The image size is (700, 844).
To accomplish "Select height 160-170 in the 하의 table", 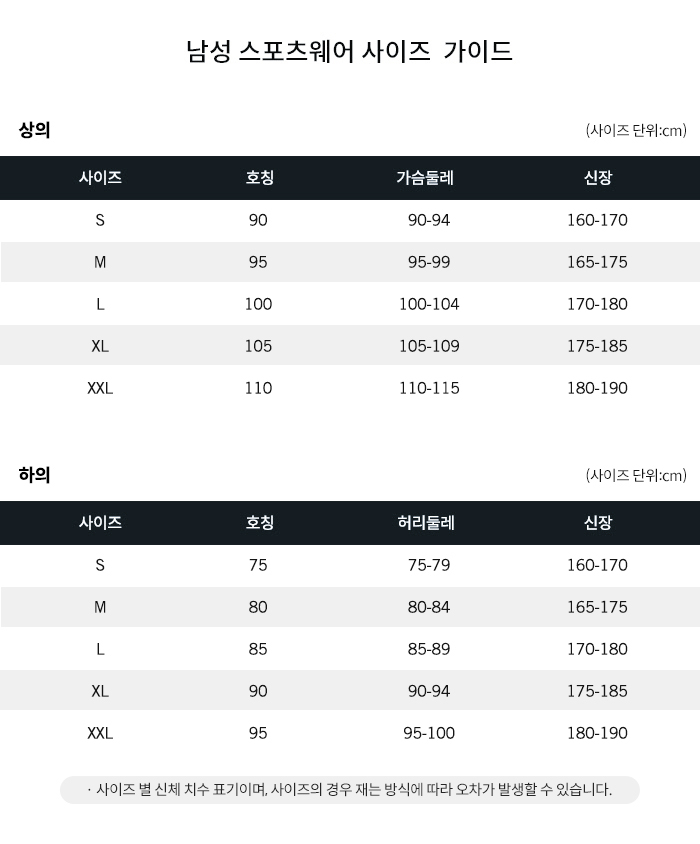I will click(597, 565).
